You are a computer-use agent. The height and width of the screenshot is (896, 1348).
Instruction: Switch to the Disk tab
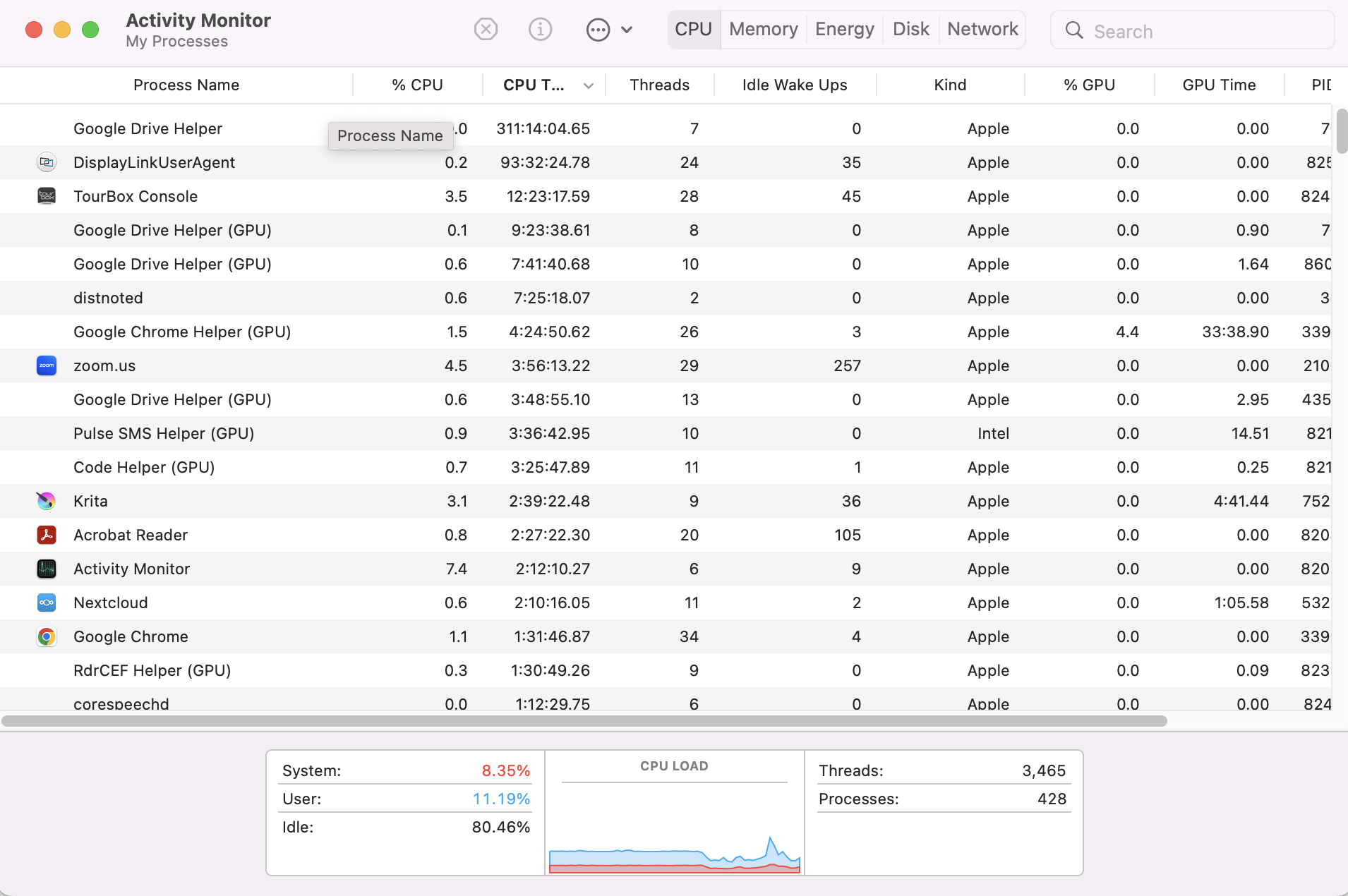click(911, 30)
